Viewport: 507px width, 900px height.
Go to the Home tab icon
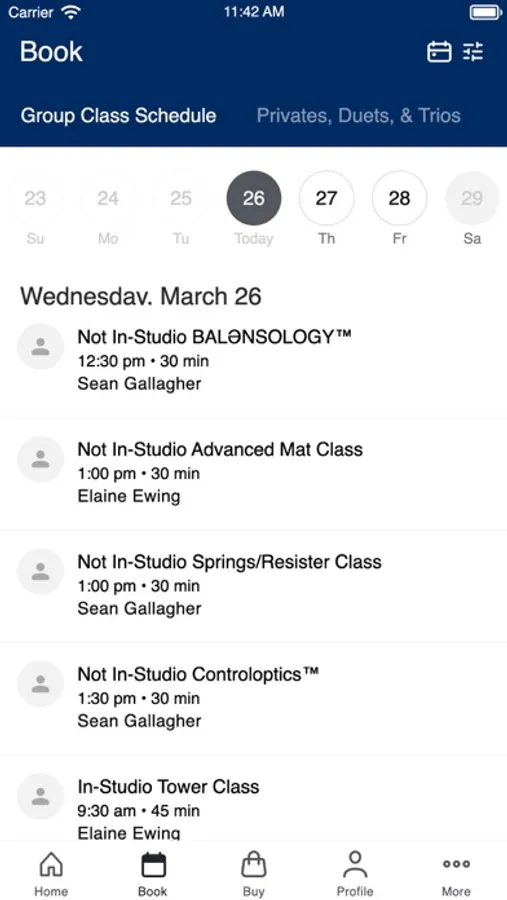(51, 864)
